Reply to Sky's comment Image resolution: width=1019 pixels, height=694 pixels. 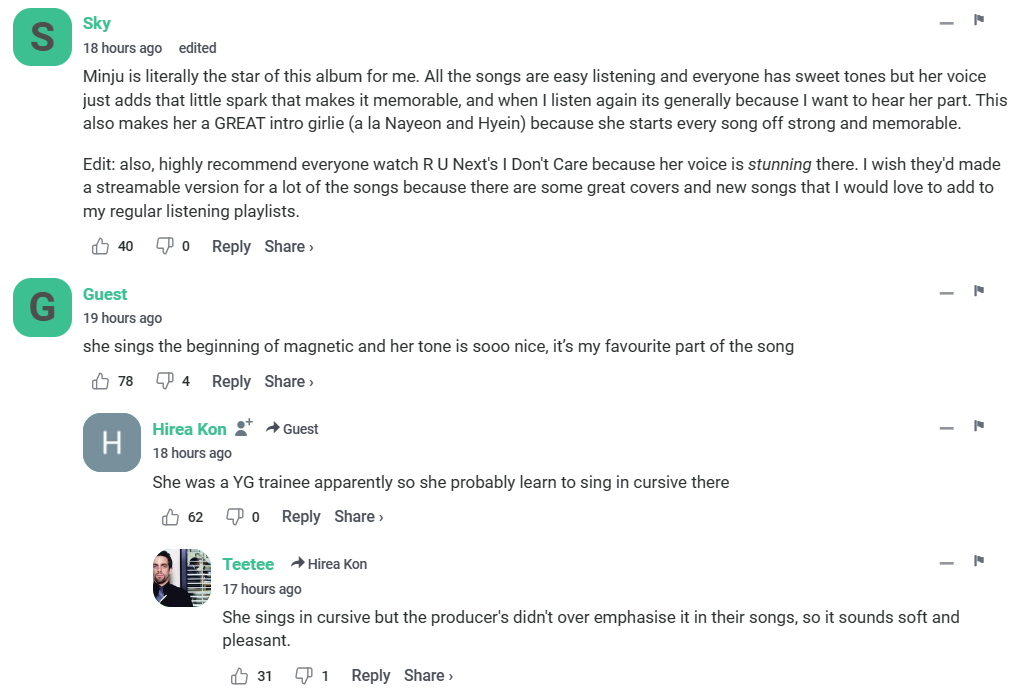[231, 246]
